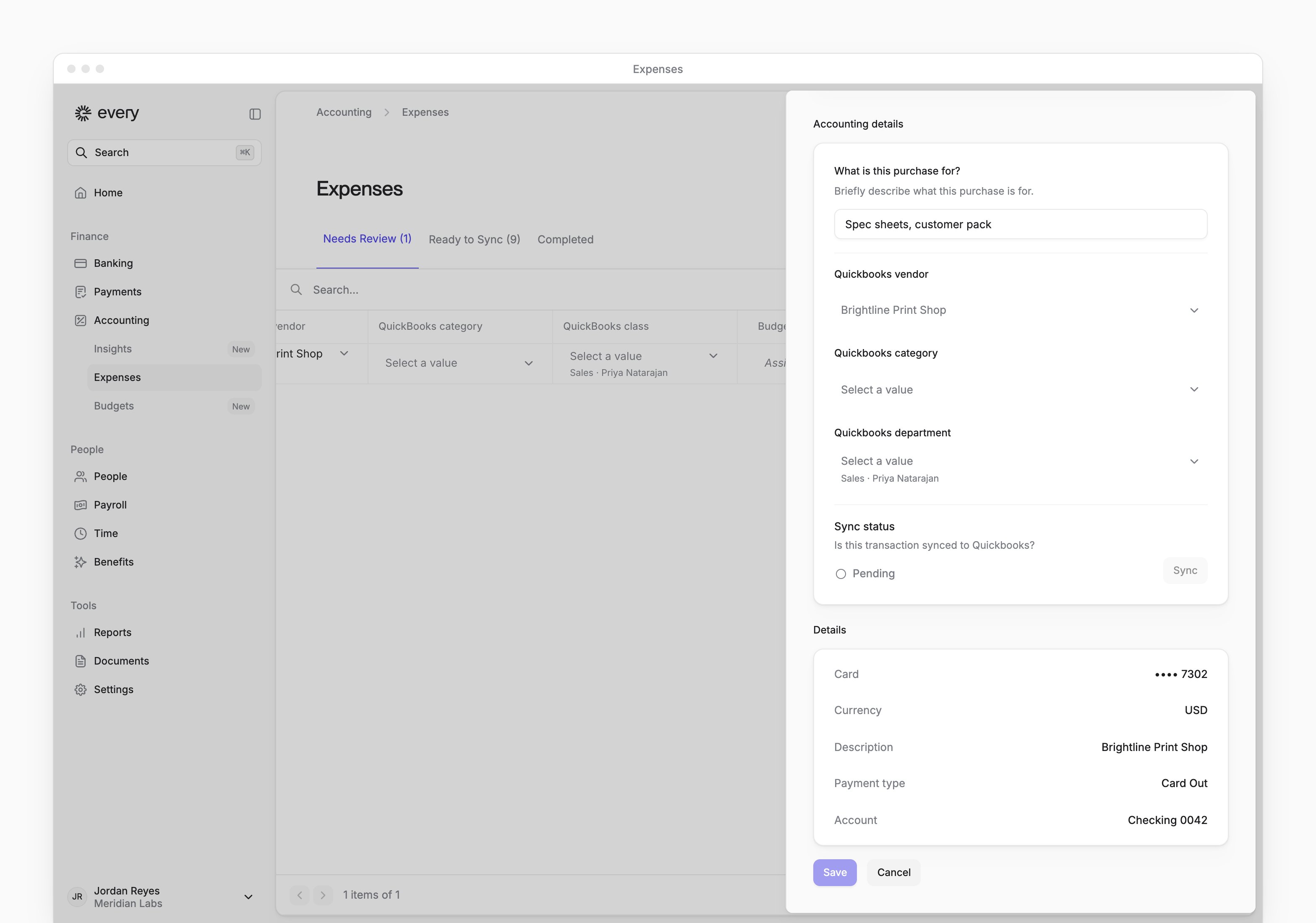
Task: Click the Accounting breadcrumb link
Action: click(x=344, y=112)
